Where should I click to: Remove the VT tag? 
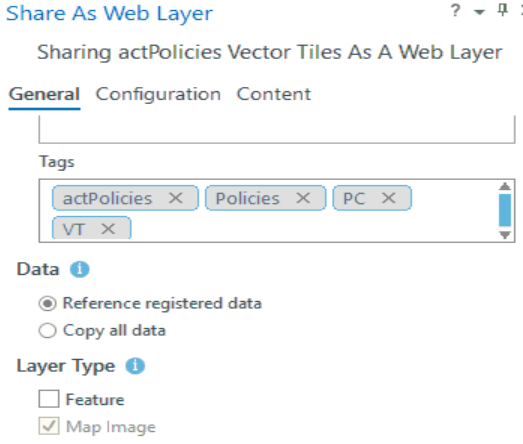[x=108, y=229]
